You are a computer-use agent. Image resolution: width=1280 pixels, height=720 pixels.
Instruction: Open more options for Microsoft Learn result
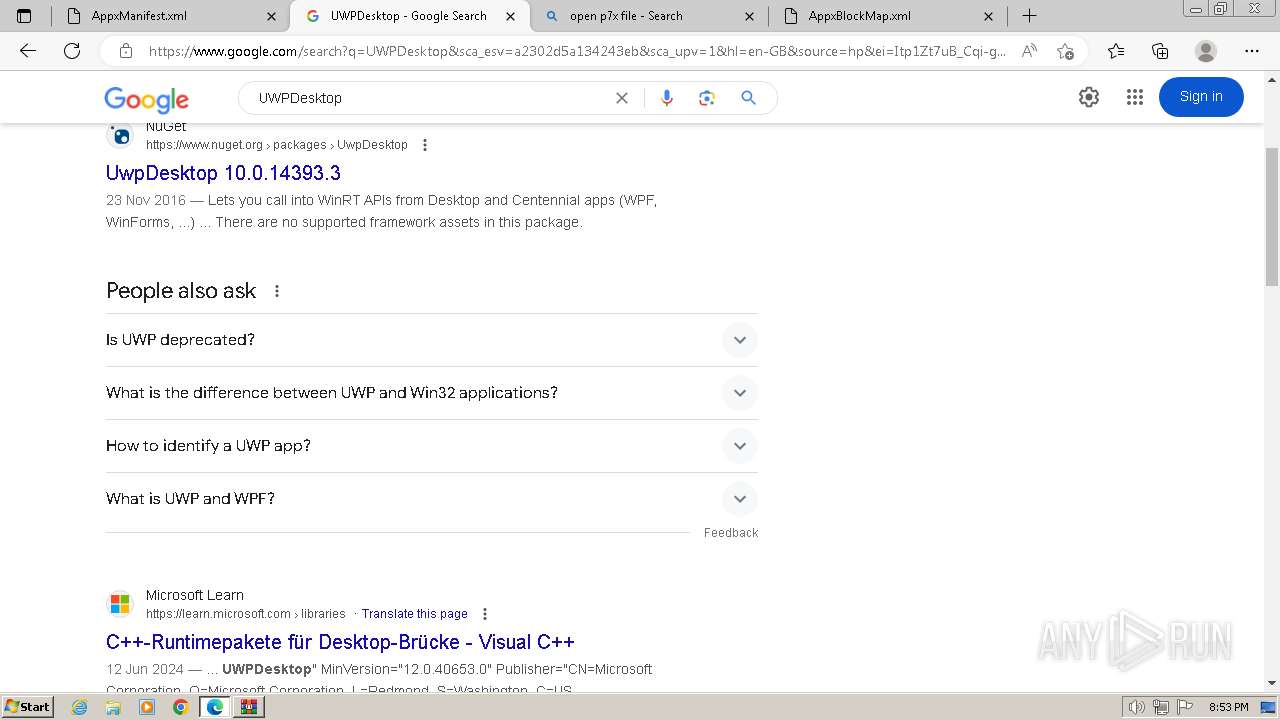tap(485, 614)
